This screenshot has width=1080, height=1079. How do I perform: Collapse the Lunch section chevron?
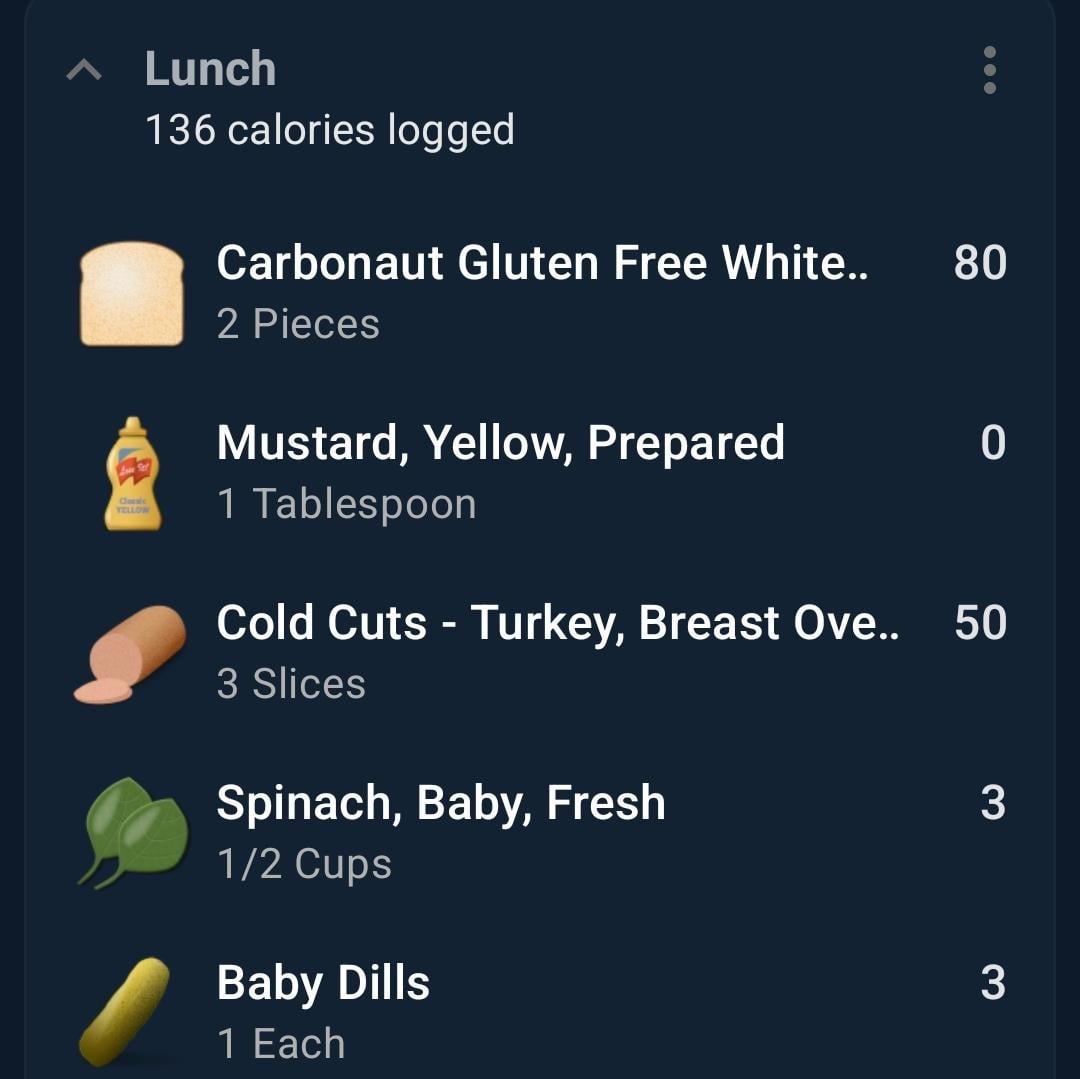tap(84, 70)
